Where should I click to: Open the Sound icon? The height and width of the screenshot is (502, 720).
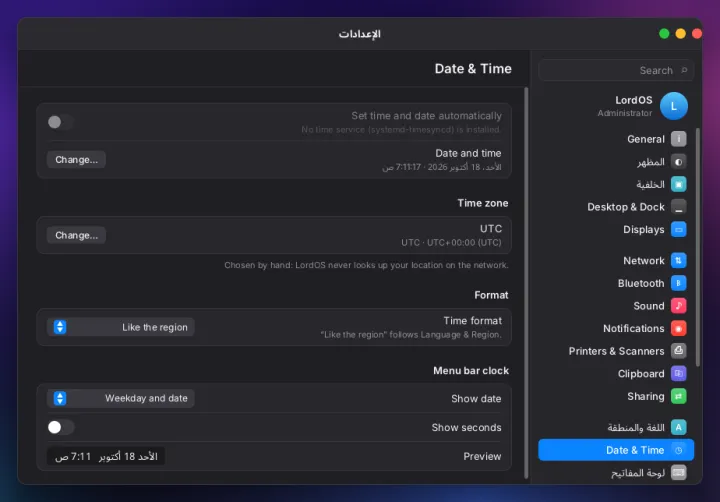[x=678, y=305]
